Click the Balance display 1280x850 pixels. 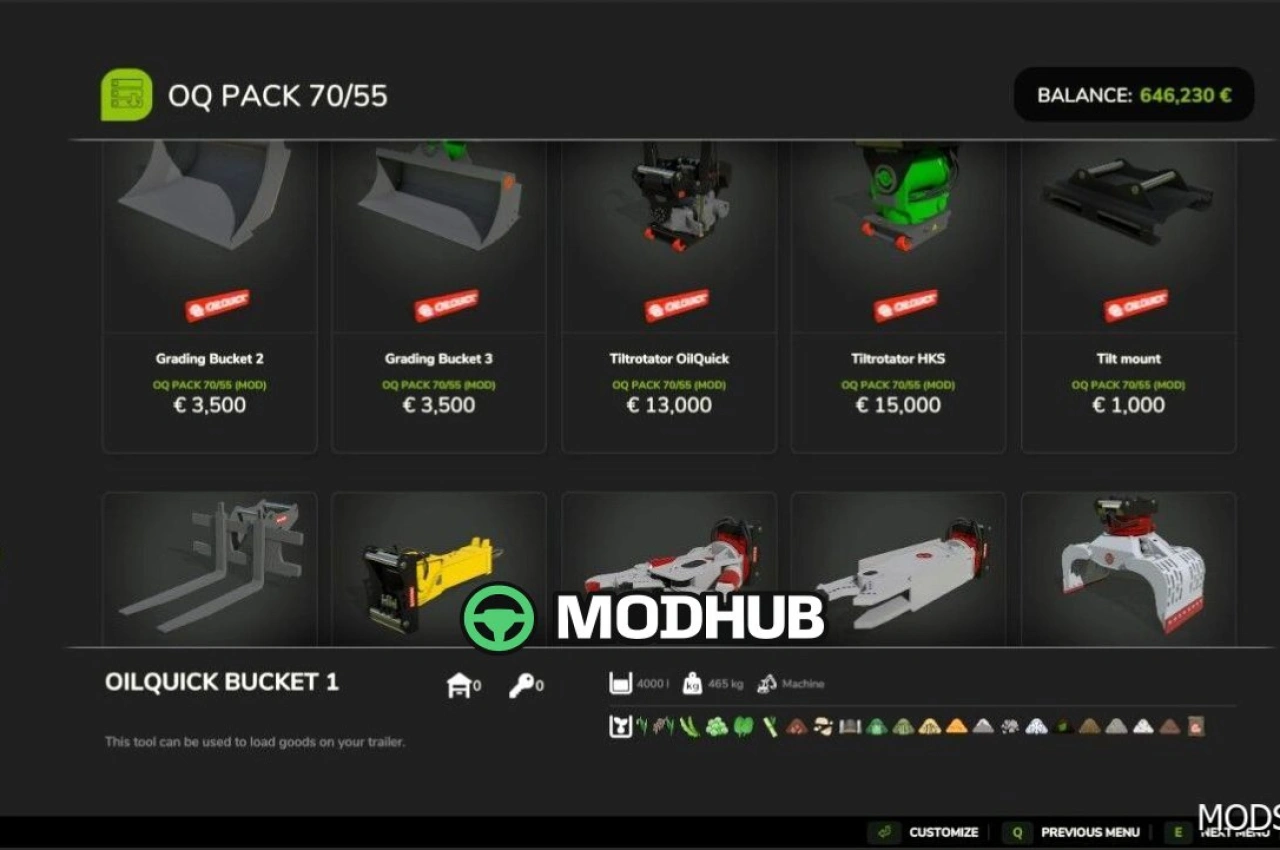[x=1134, y=95]
